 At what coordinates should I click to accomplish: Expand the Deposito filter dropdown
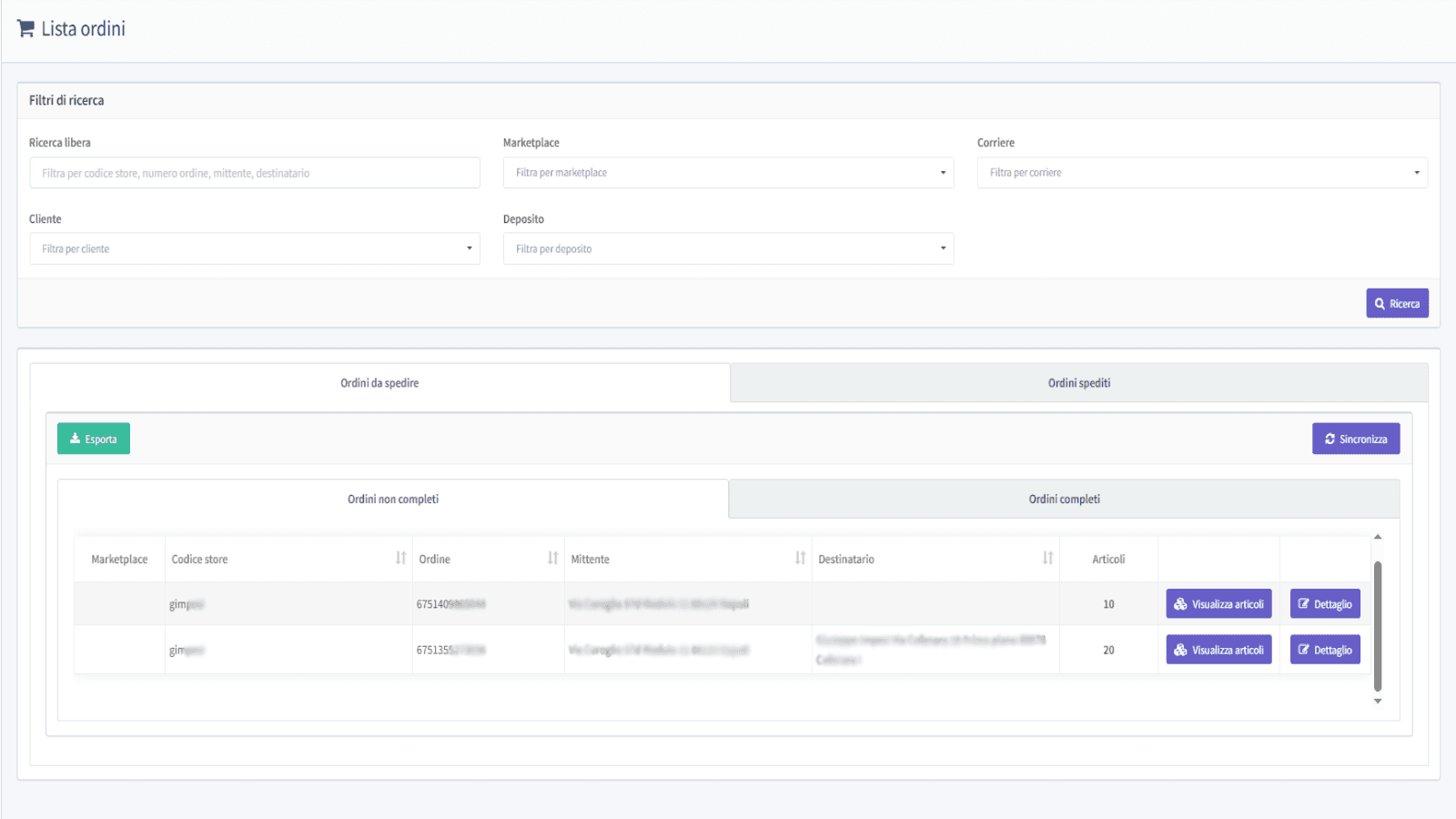point(728,248)
